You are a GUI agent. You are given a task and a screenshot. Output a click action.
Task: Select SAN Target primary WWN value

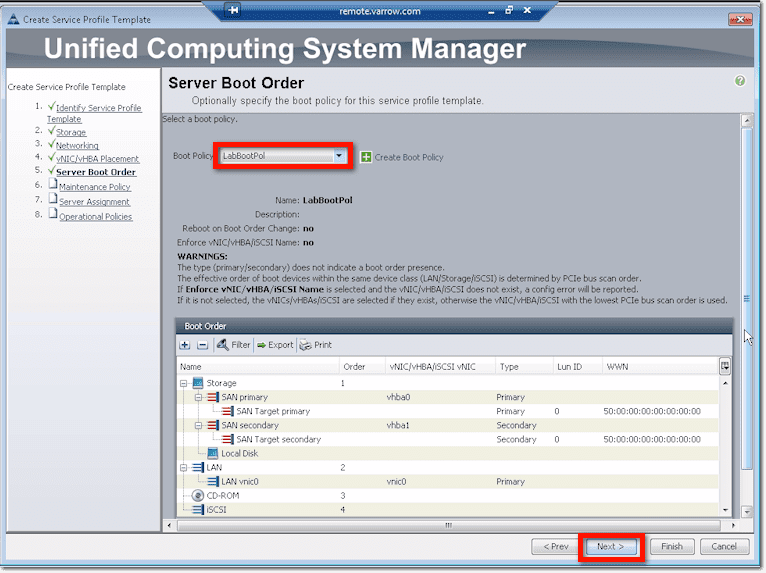click(x=652, y=411)
